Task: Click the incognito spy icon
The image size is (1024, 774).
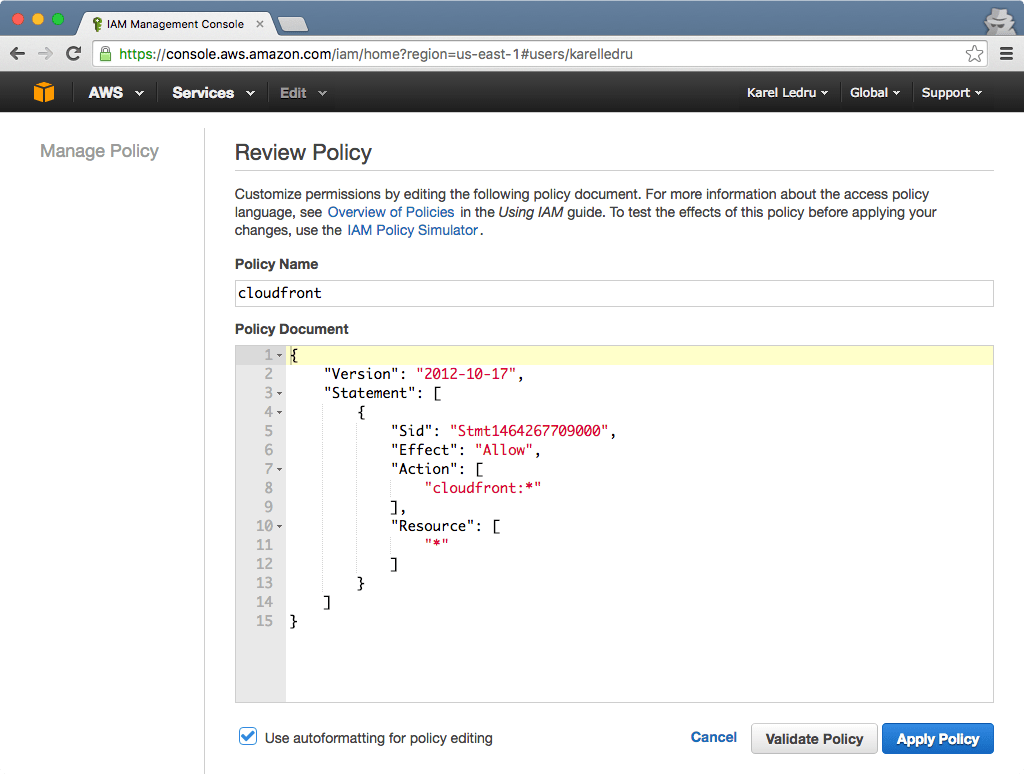Action: pyautogui.click(x=1001, y=20)
